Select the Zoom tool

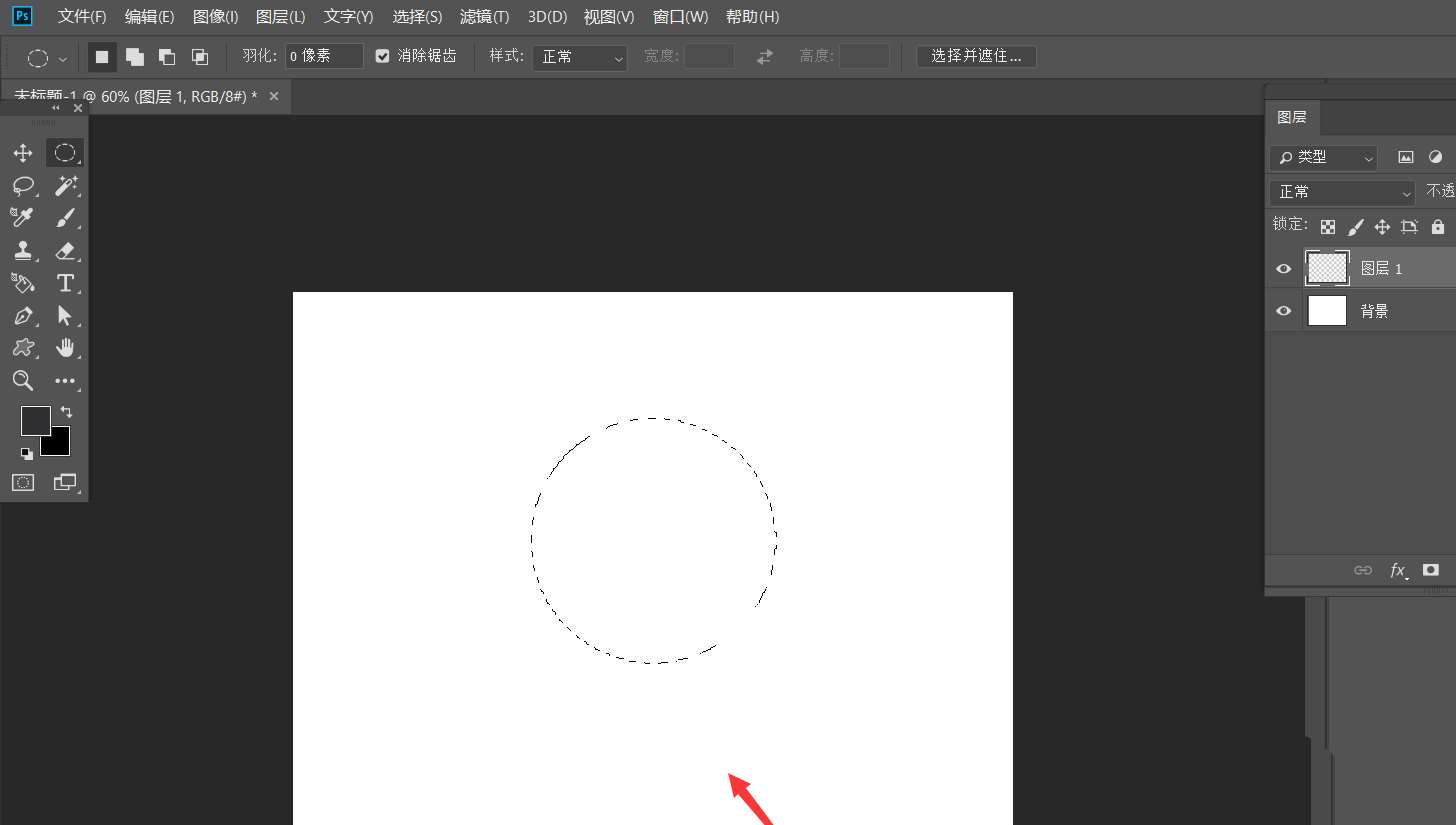pyautogui.click(x=23, y=381)
